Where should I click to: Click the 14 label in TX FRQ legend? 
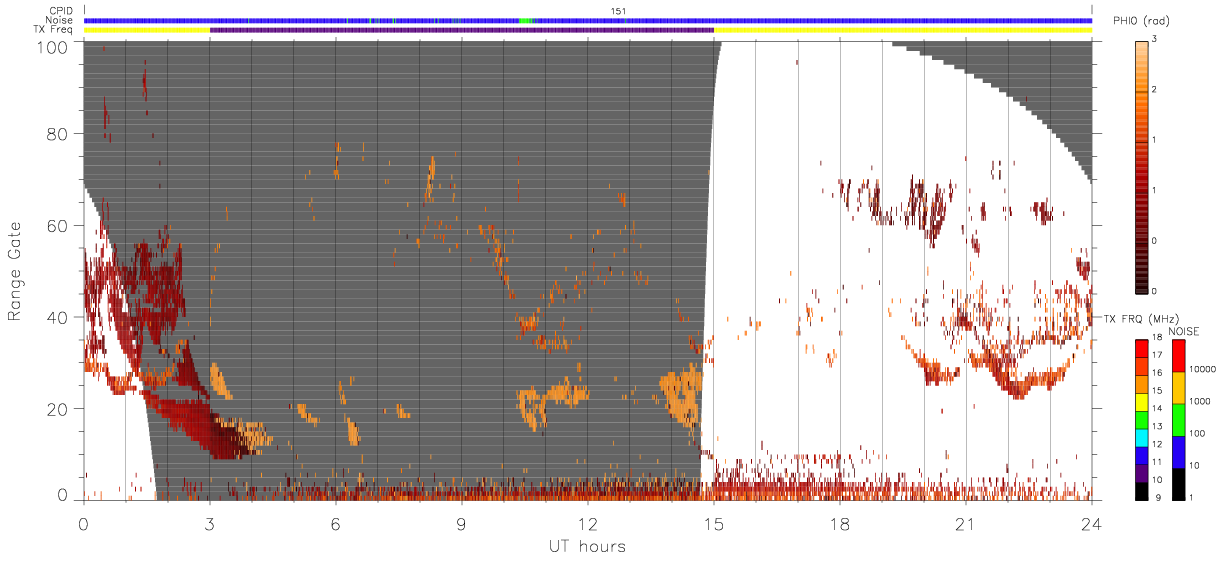point(1156,410)
